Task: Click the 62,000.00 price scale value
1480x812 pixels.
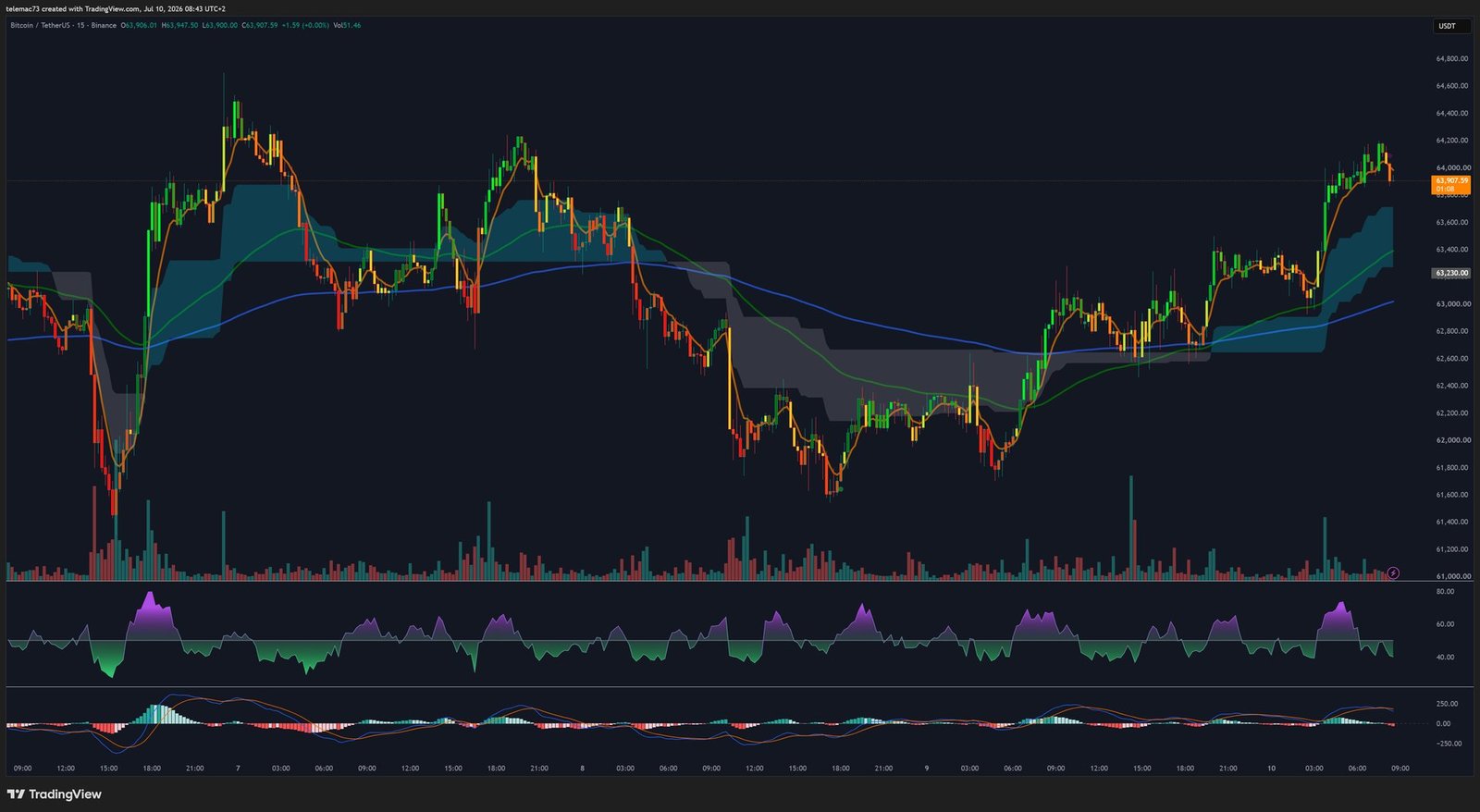Action: (1451, 440)
